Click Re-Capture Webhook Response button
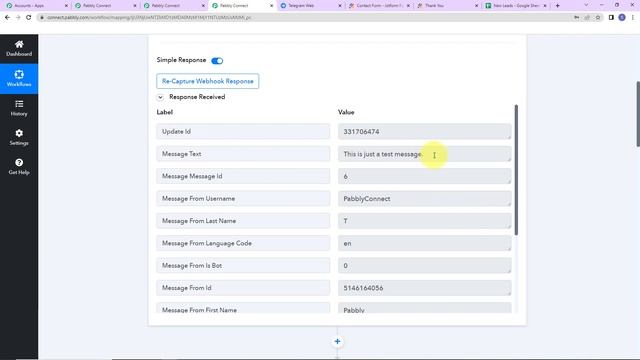Image resolution: width=640 pixels, height=360 pixels. (x=207, y=81)
